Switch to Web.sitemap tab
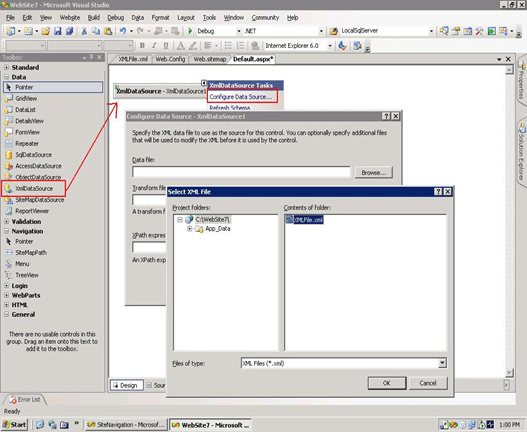This screenshot has width=527, height=432. tap(210, 59)
